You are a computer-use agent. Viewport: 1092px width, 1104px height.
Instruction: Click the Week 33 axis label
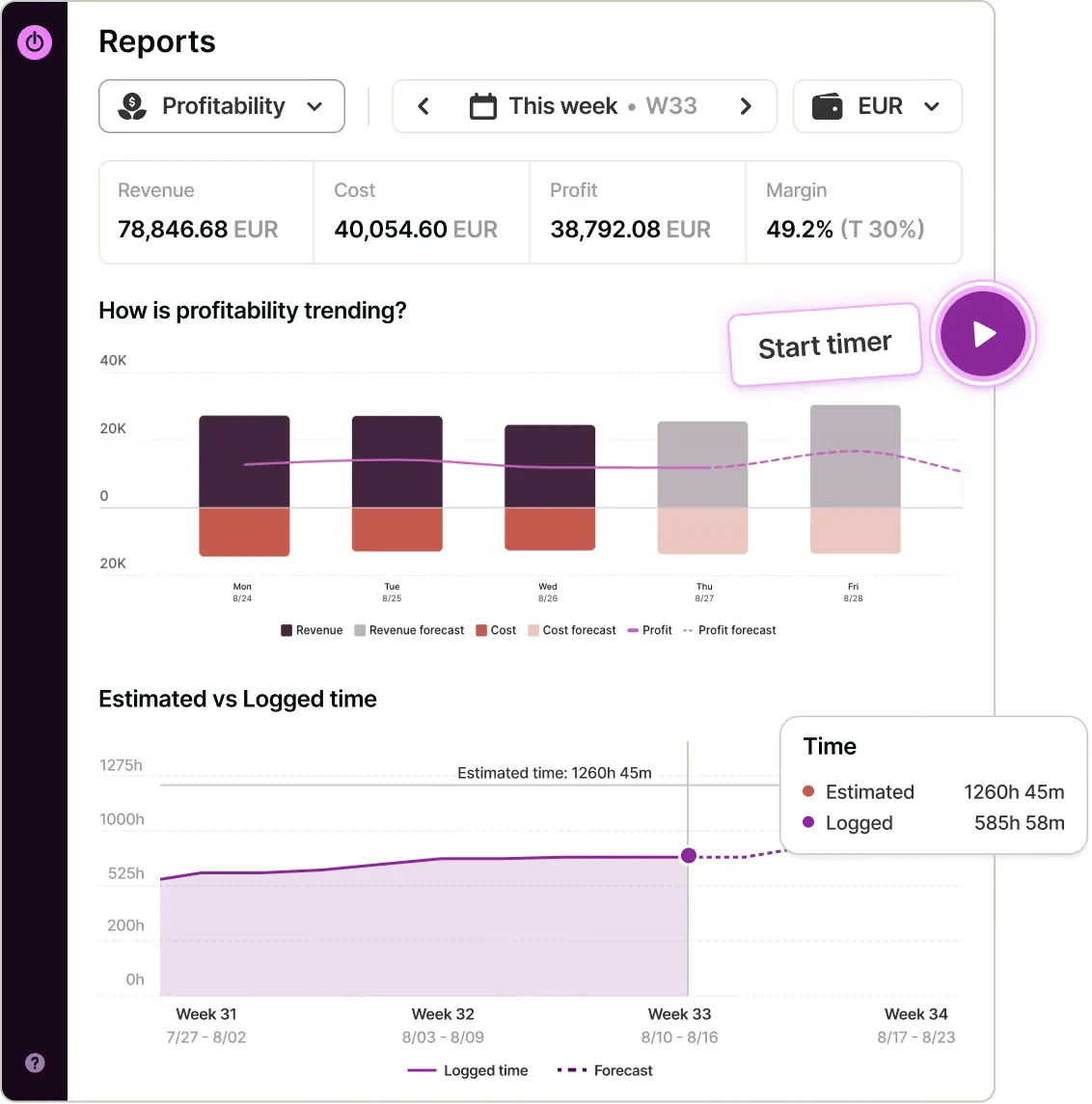[x=679, y=1025]
